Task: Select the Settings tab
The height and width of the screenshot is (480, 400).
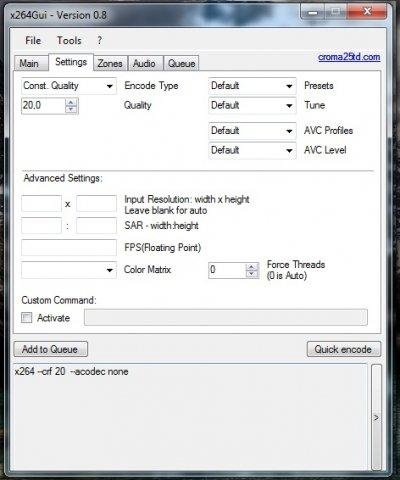Action: 71,62
